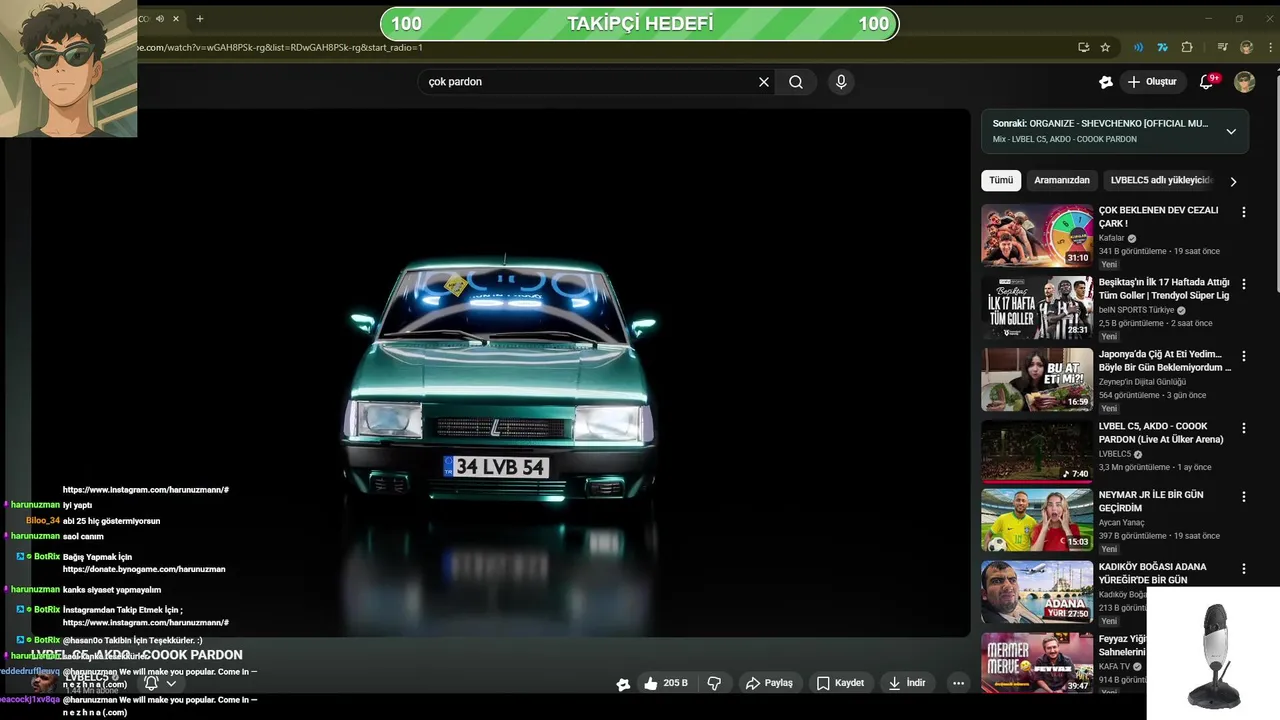1280x720 pixels.
Task: Click the search magnifier button
Action: [796, 82]
